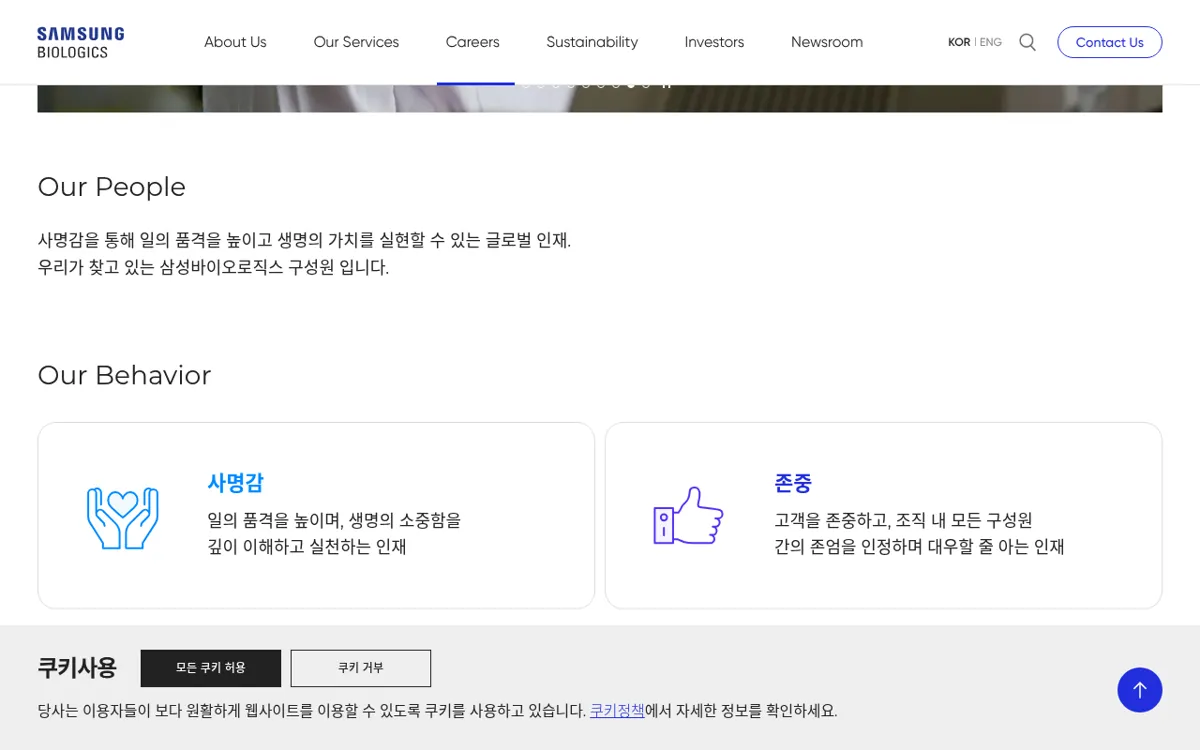Click text '일의 품격을 높이며, 생명의 소중함을'
This screenshot has width=1200, height=750.
(x=334, y=521)
